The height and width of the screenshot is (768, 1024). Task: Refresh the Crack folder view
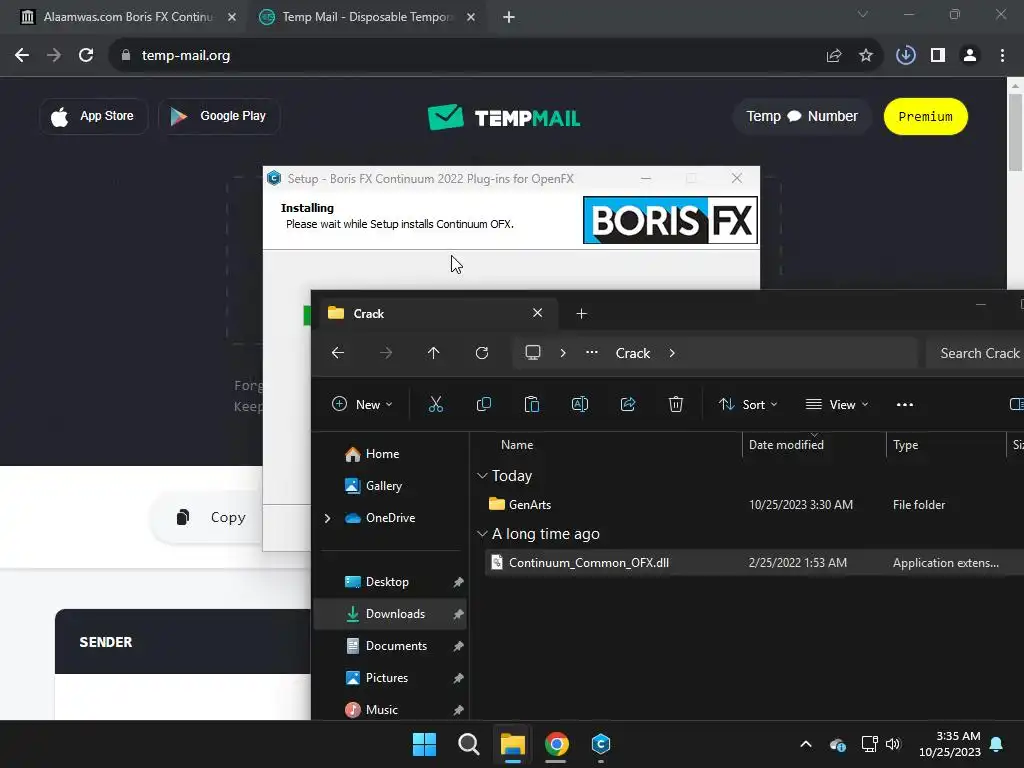tap(482, 353)
